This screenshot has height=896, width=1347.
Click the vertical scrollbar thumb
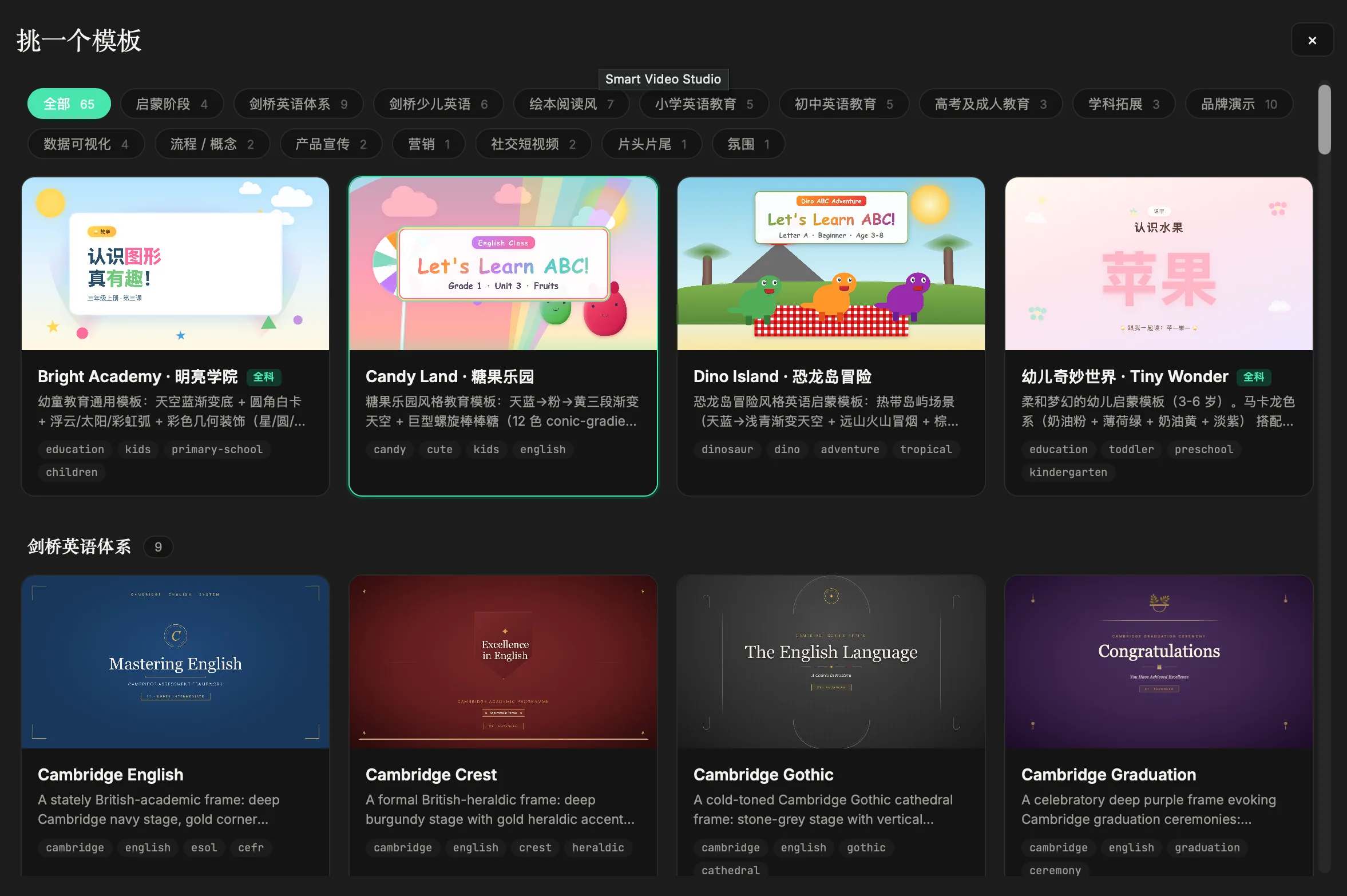(1324, 120)
